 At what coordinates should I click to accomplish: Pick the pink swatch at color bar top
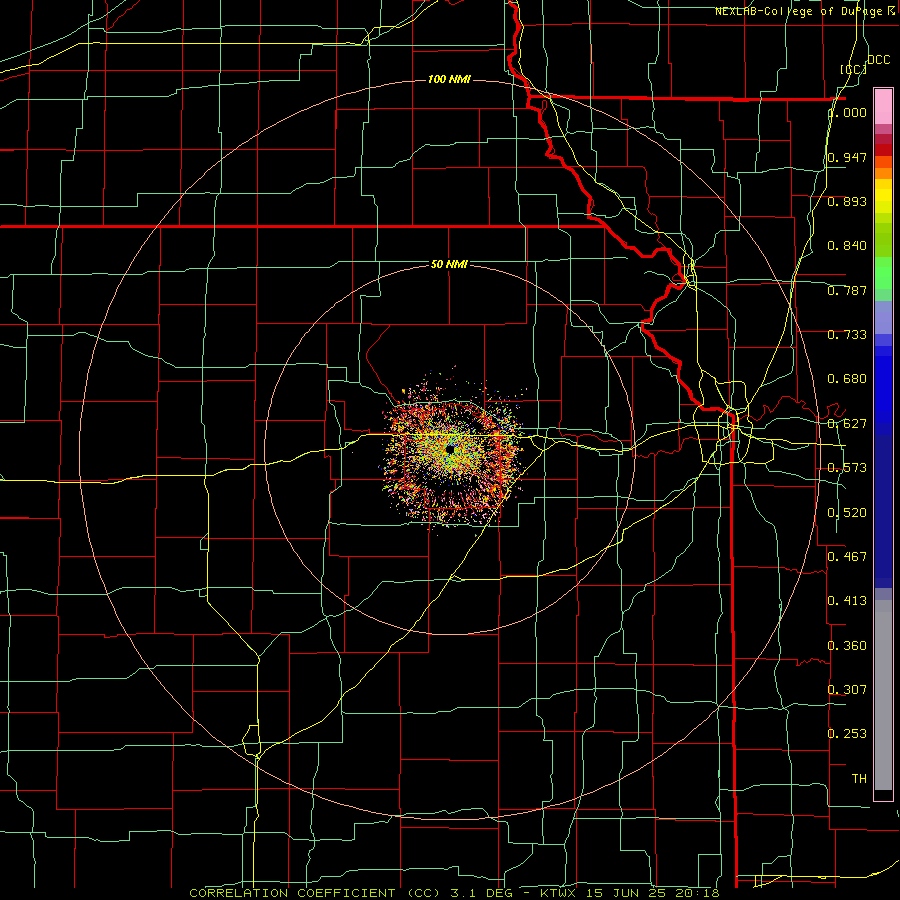883,106
